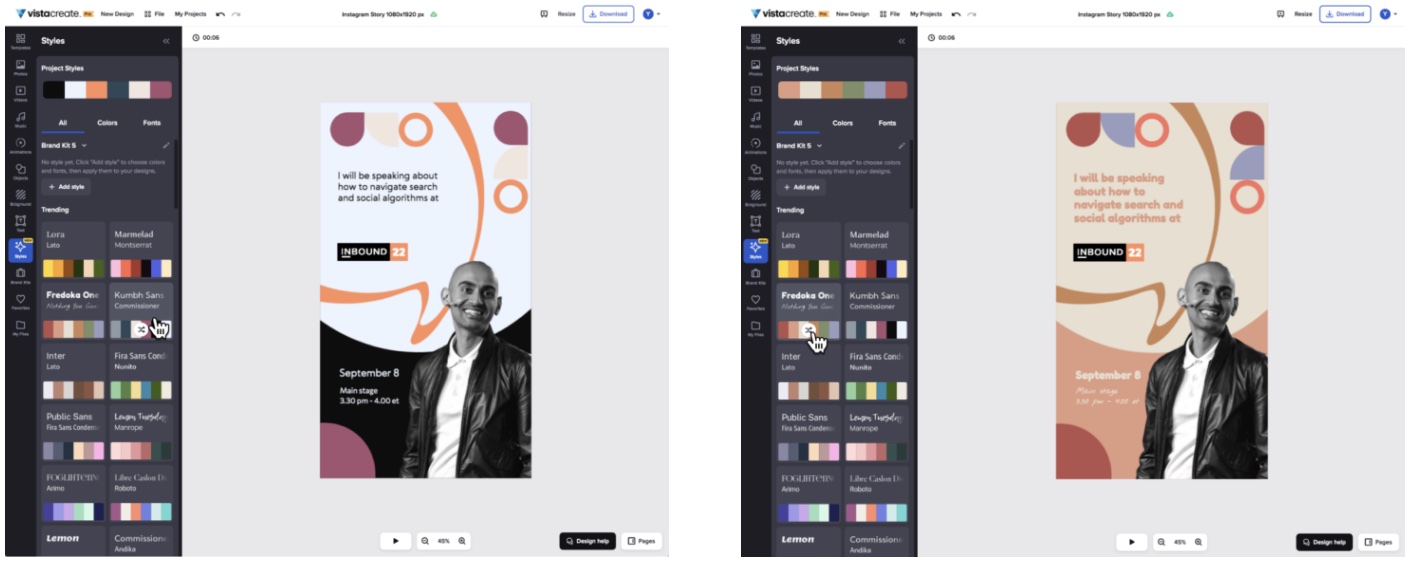The height and width of the screenshot is (566, 1412).
Task: Open the Music panel in right window
Action: point(756,119)
